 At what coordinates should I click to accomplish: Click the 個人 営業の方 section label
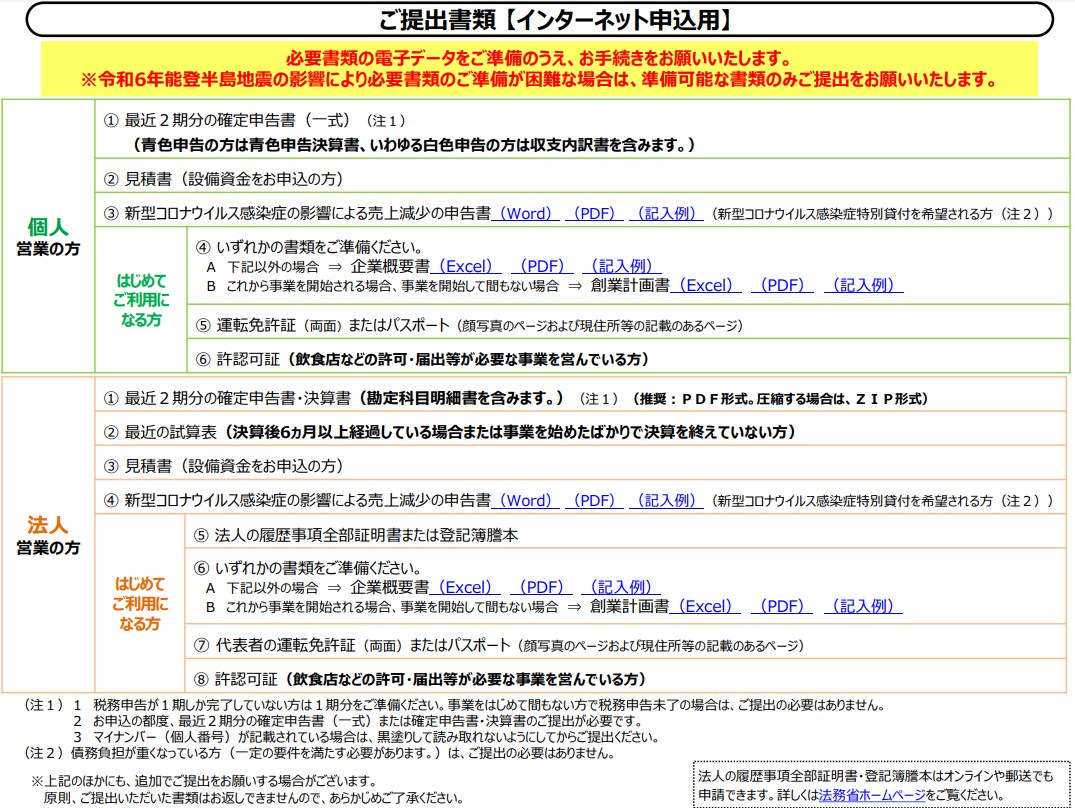pos(48,236)
